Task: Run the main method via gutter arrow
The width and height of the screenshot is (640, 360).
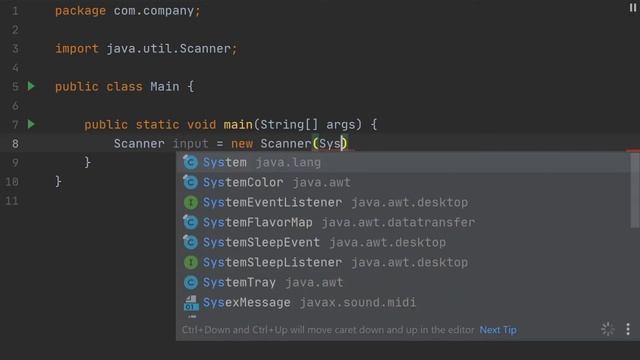Action: tap(31, 124)
